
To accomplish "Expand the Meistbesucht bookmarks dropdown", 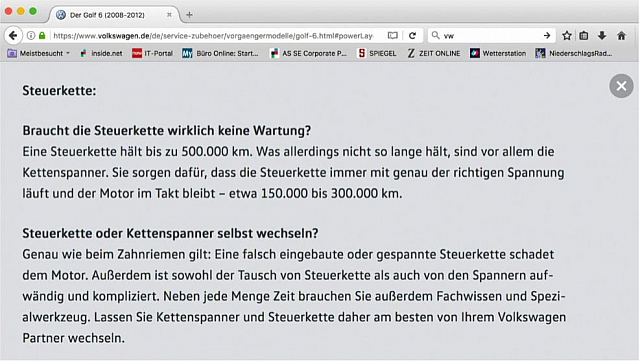I will point(39,53).
